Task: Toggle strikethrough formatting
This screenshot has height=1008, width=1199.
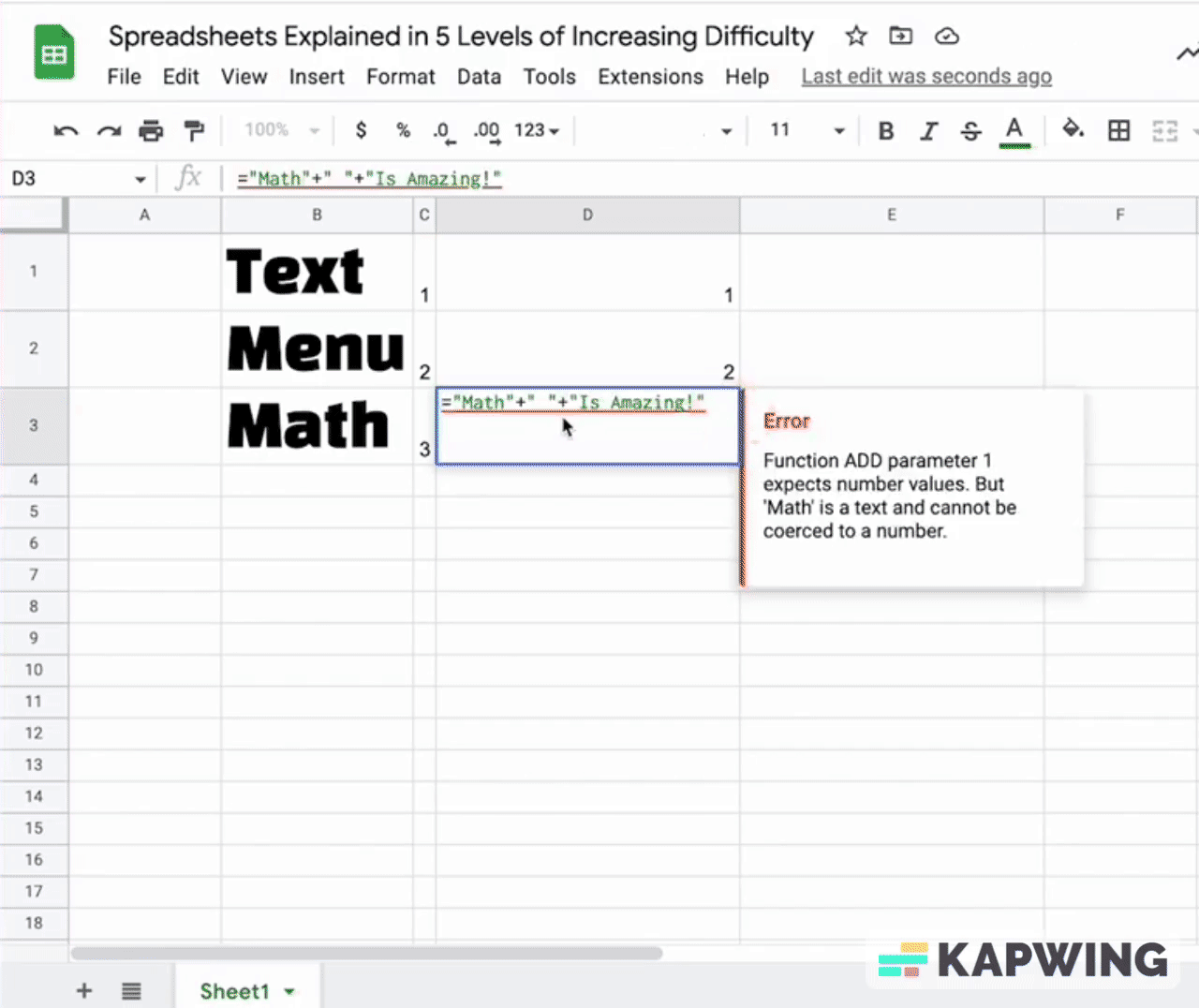Action: pos(971,131)
